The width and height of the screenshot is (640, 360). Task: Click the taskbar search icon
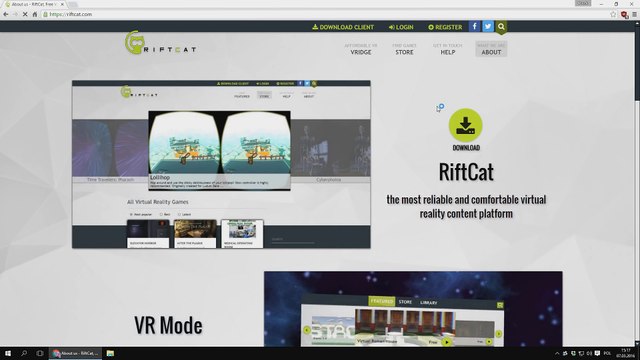(x=24, y=353)
